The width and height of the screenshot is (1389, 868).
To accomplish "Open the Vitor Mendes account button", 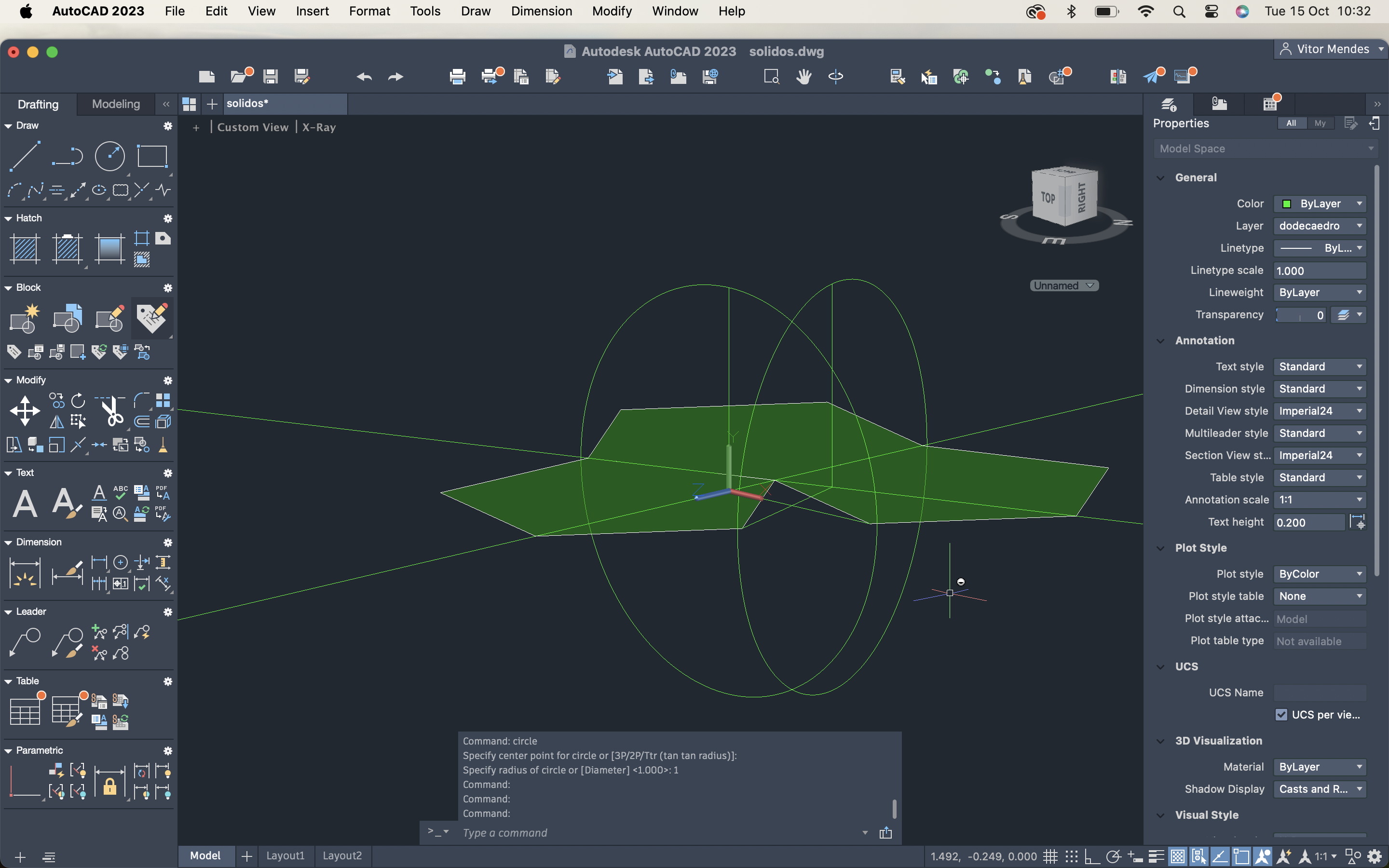I will pos(1331,49).
